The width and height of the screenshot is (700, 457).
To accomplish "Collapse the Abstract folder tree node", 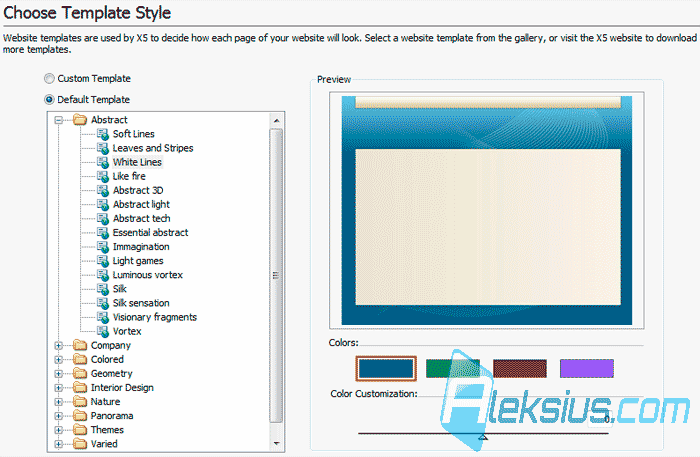I will (x=58, y=120).
